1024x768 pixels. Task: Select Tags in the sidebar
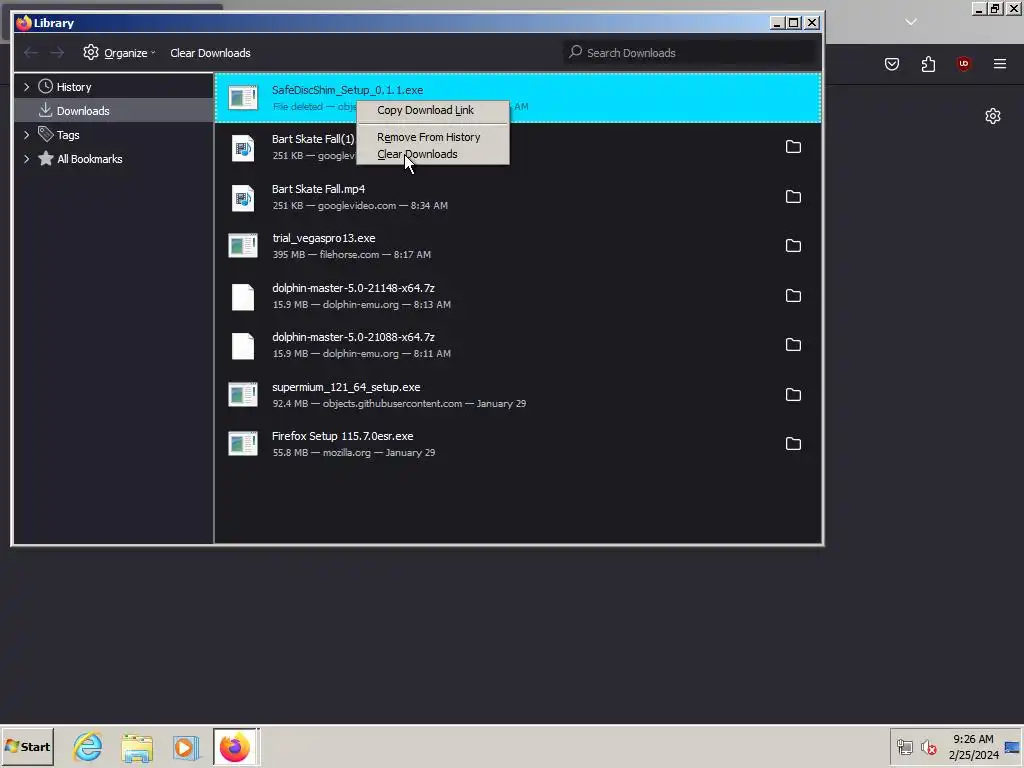coord(114,135)
